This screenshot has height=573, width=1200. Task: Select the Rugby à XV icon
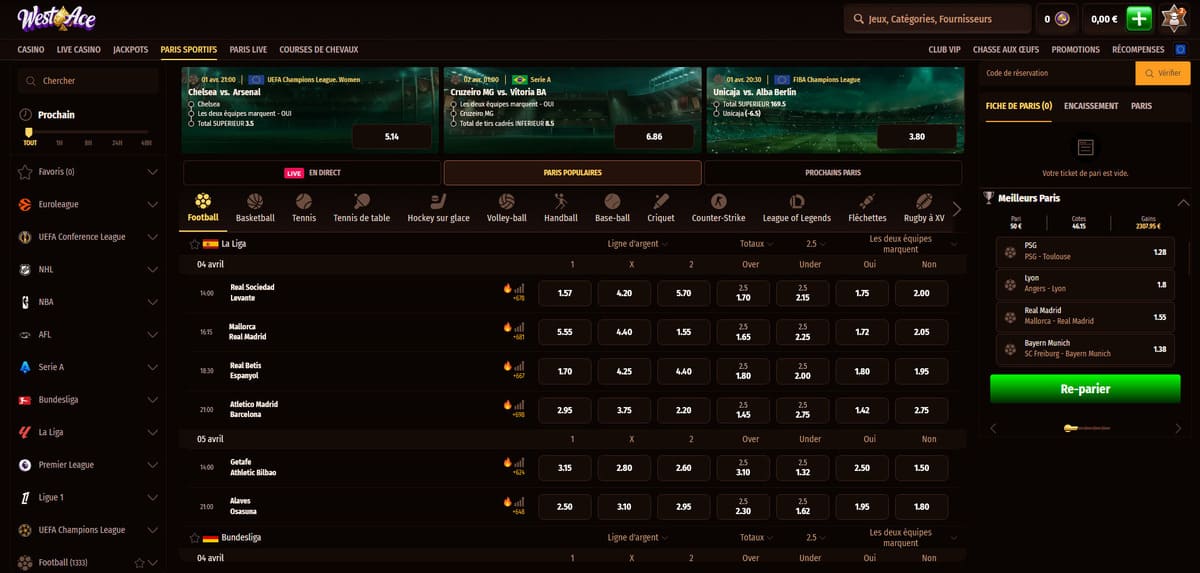click(x=924, y=201)
